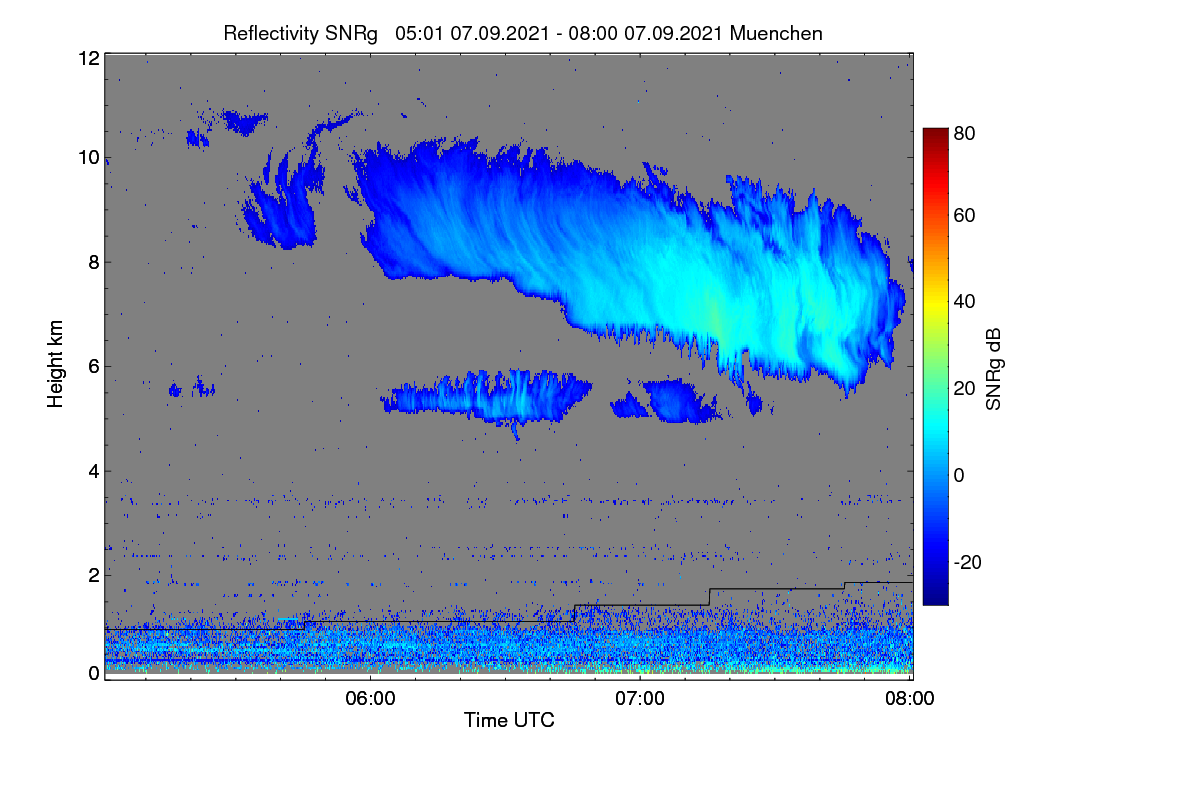The width and height of the screenshot is (1200, 800).
Task: Click the height tick label 0
Action: 93,673
